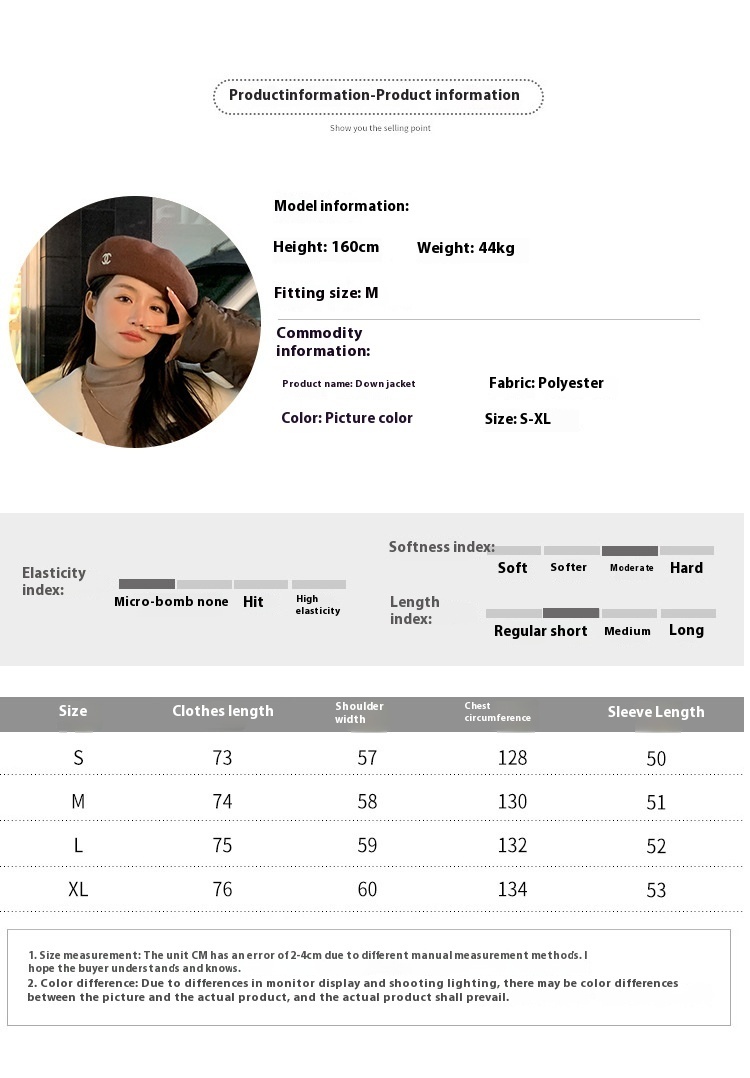Viewport: 750px width, 1078px height.
Task: Select the dark Length index bar segment
Action: coord(570,613)
